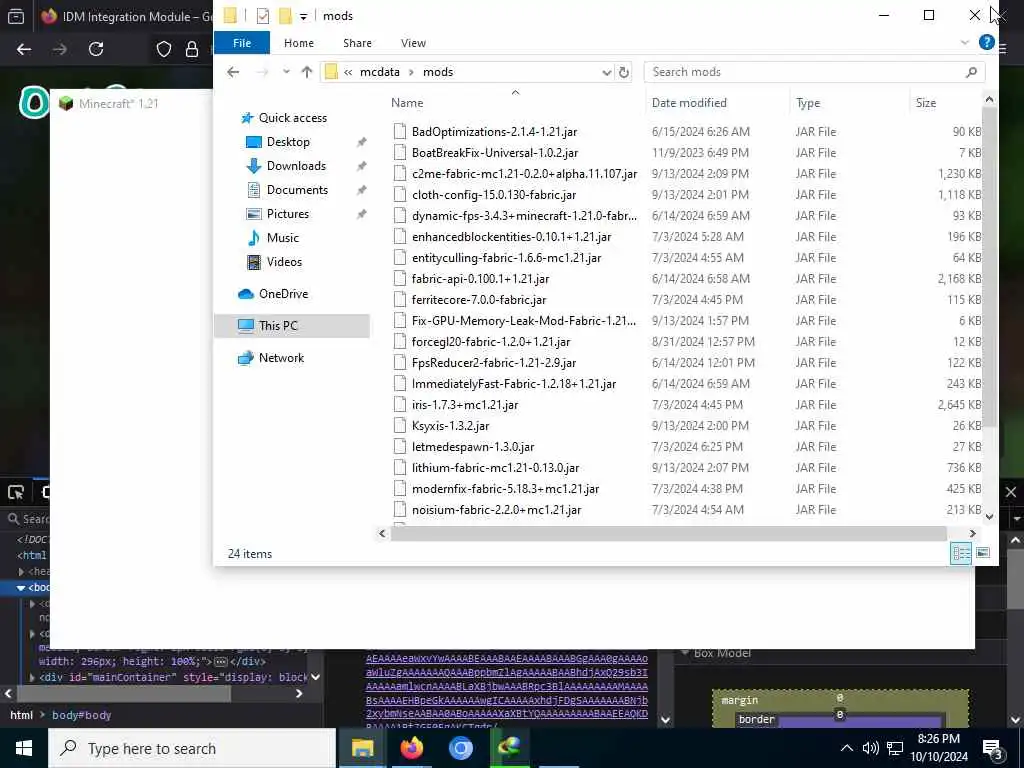The image size is (1024, 768).
Task: Sort by the Size column header
Action: coord(925,103)
